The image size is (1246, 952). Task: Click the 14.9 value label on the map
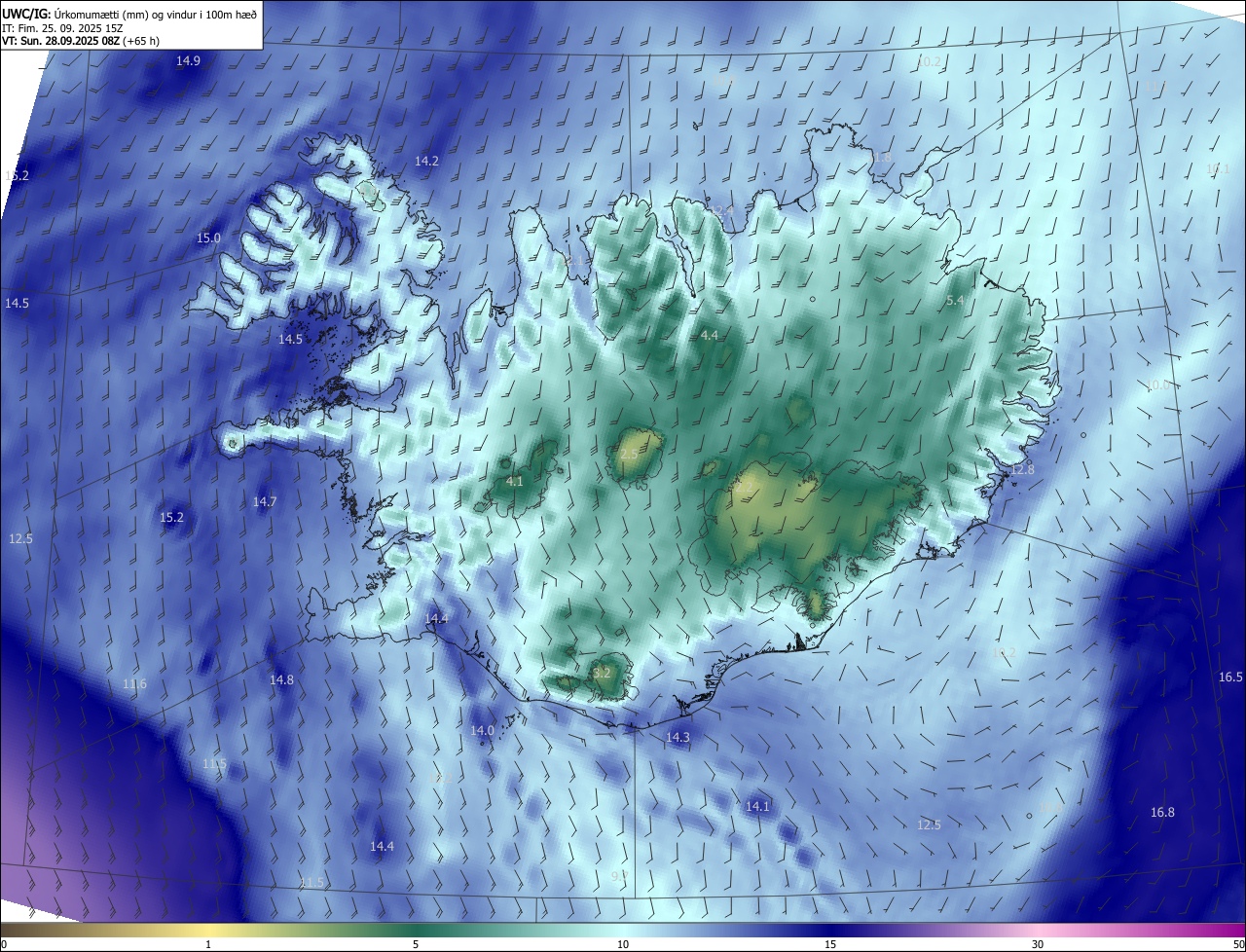[188, 61]
